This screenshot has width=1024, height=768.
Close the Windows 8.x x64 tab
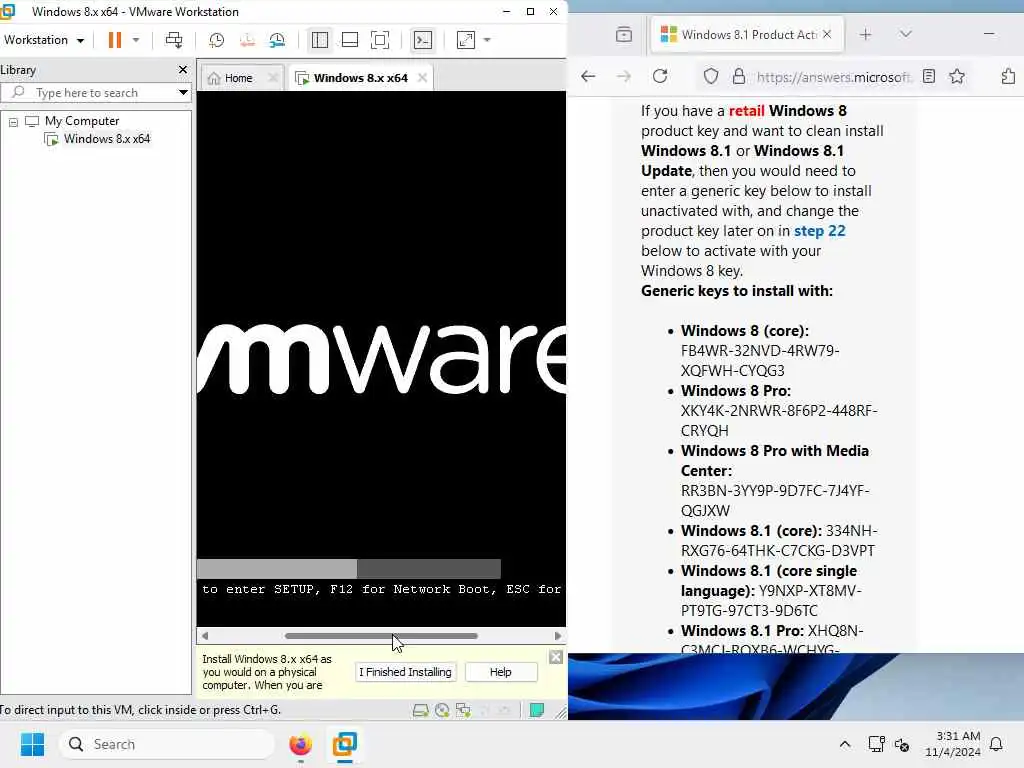[x=423, y=78]
